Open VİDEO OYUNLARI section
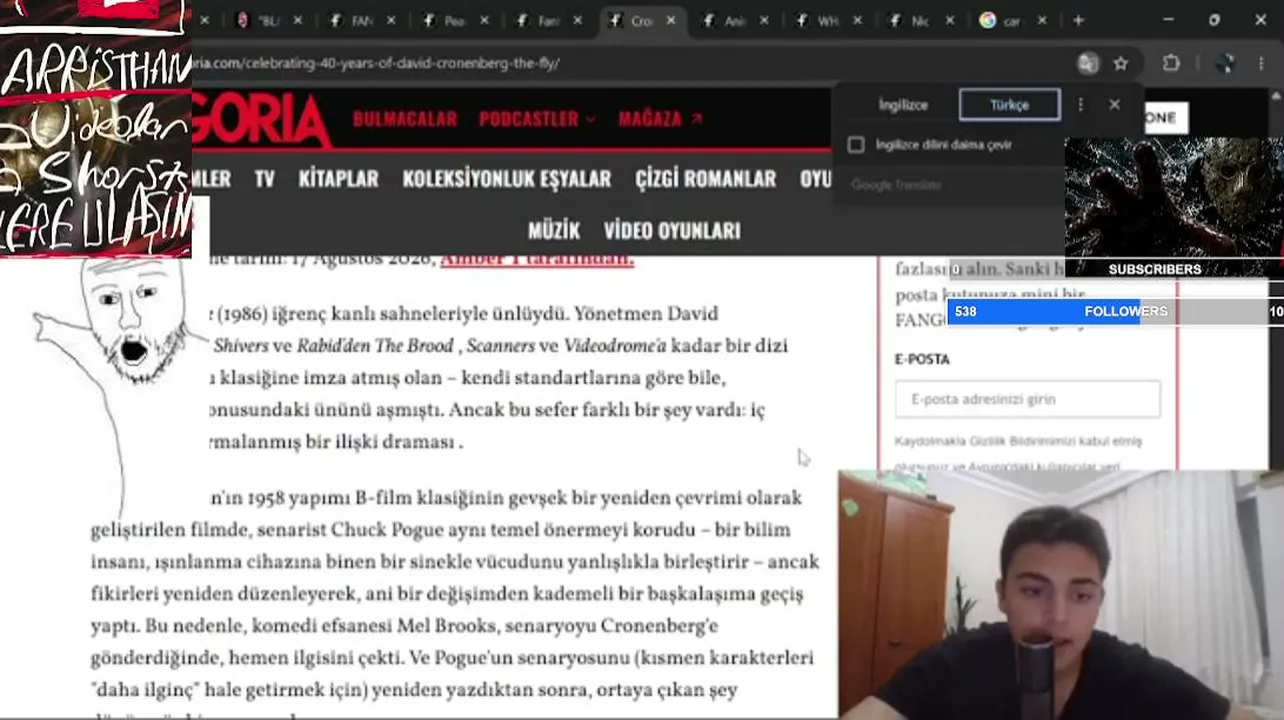Screen dimensions: 1284x720 (672, 231)
